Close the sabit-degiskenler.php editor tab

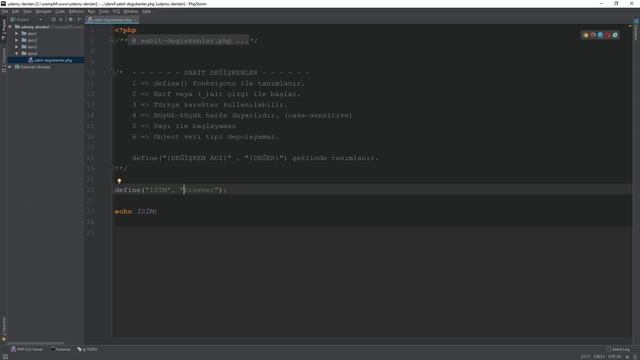[136, 20]
